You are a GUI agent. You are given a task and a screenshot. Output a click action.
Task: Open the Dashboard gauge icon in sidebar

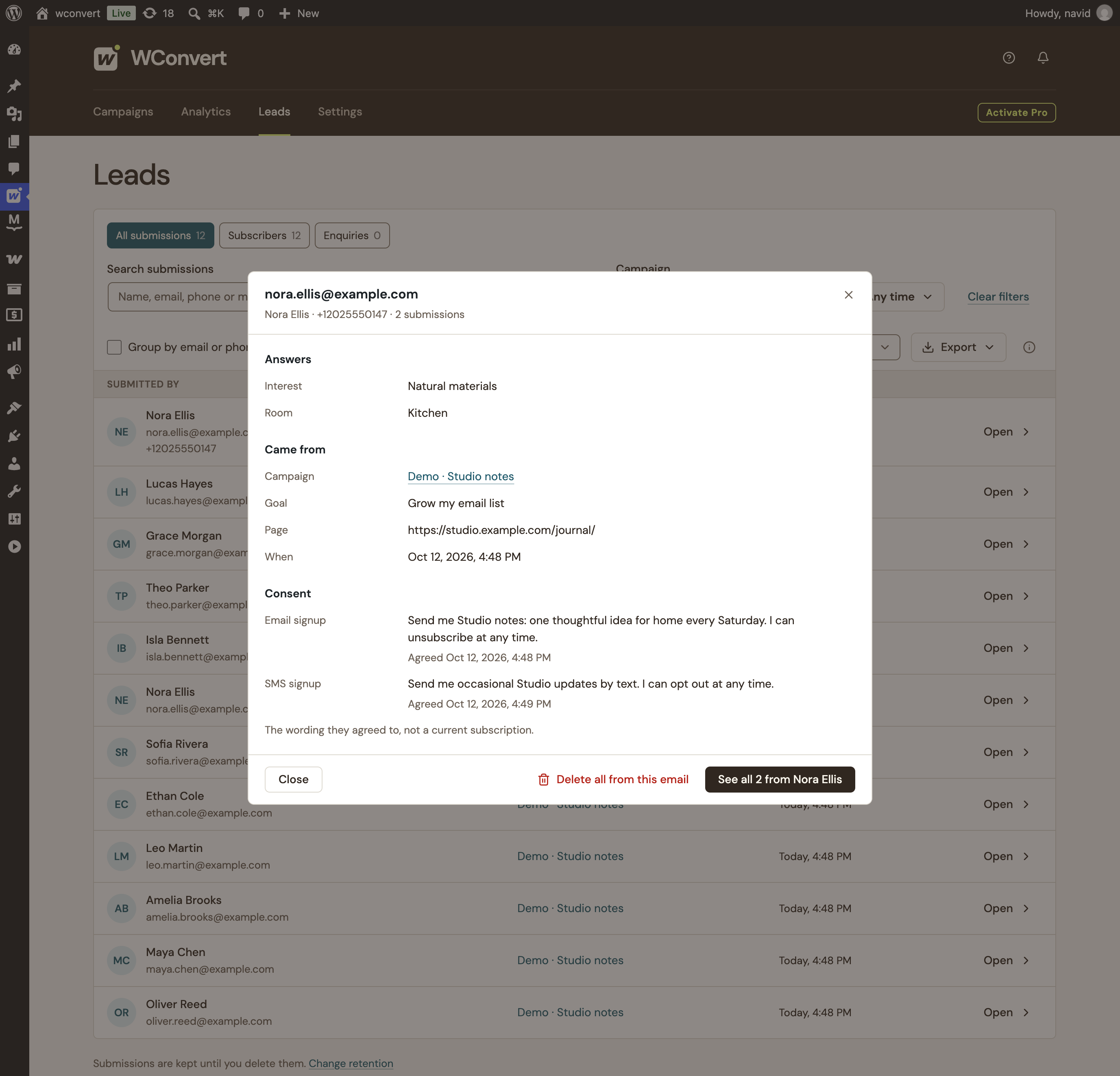point(14,50)
